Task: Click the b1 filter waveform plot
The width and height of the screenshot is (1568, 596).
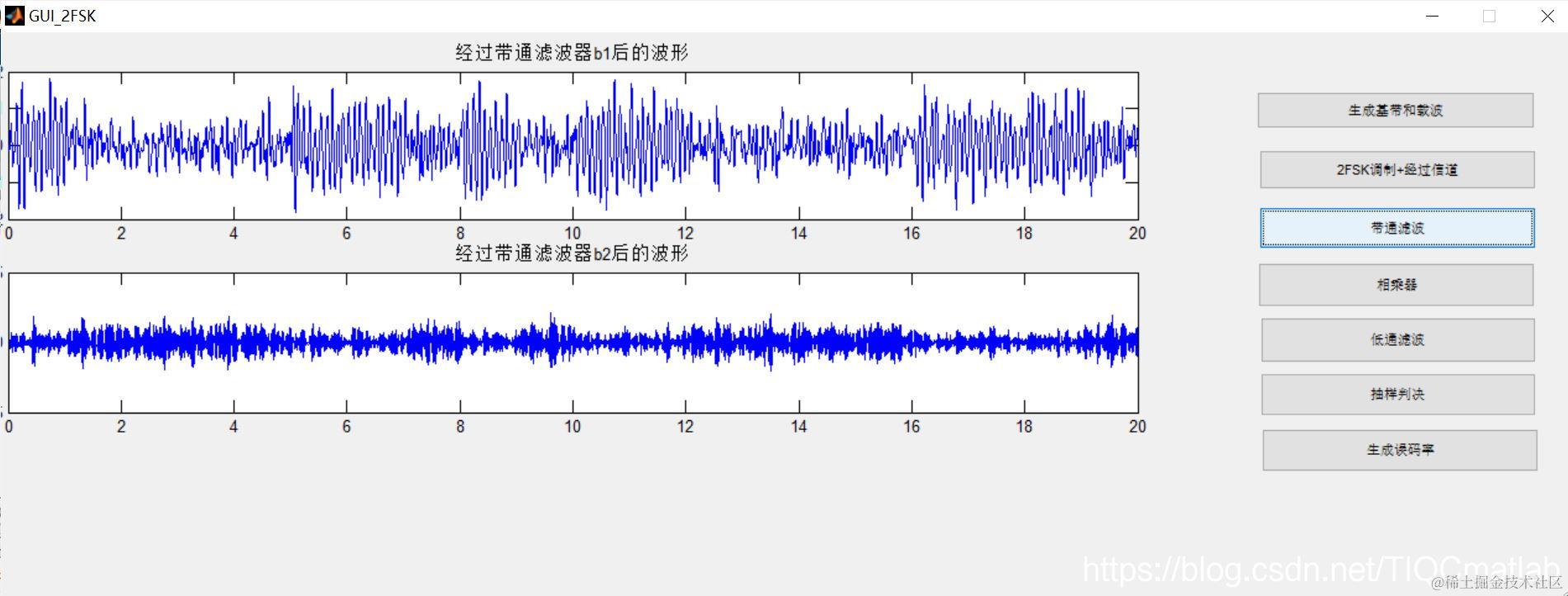Action: coord(573,146)
